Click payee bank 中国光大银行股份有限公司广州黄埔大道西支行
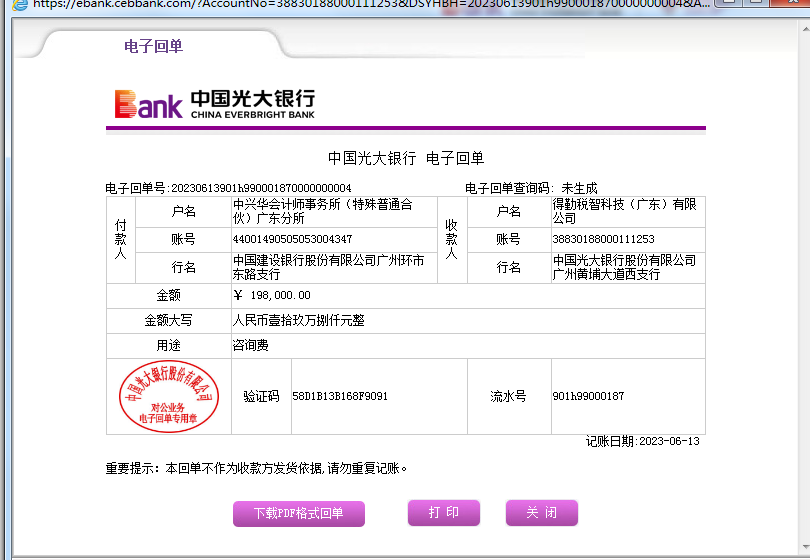 click(x=625, y=267)
